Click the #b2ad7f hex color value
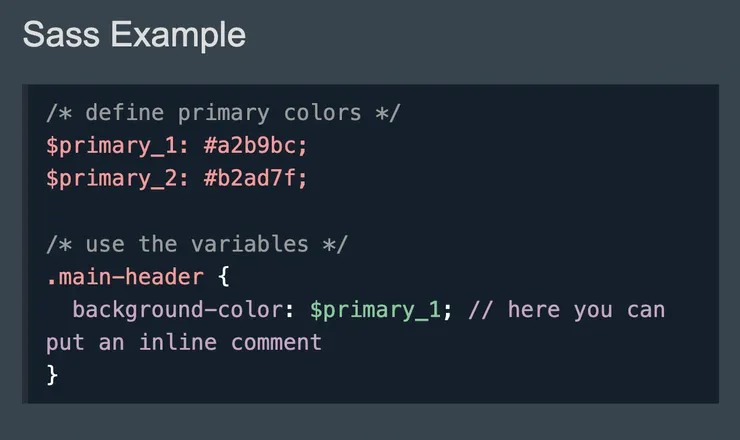This screenshot has height=440, width=740. (256, 178)
